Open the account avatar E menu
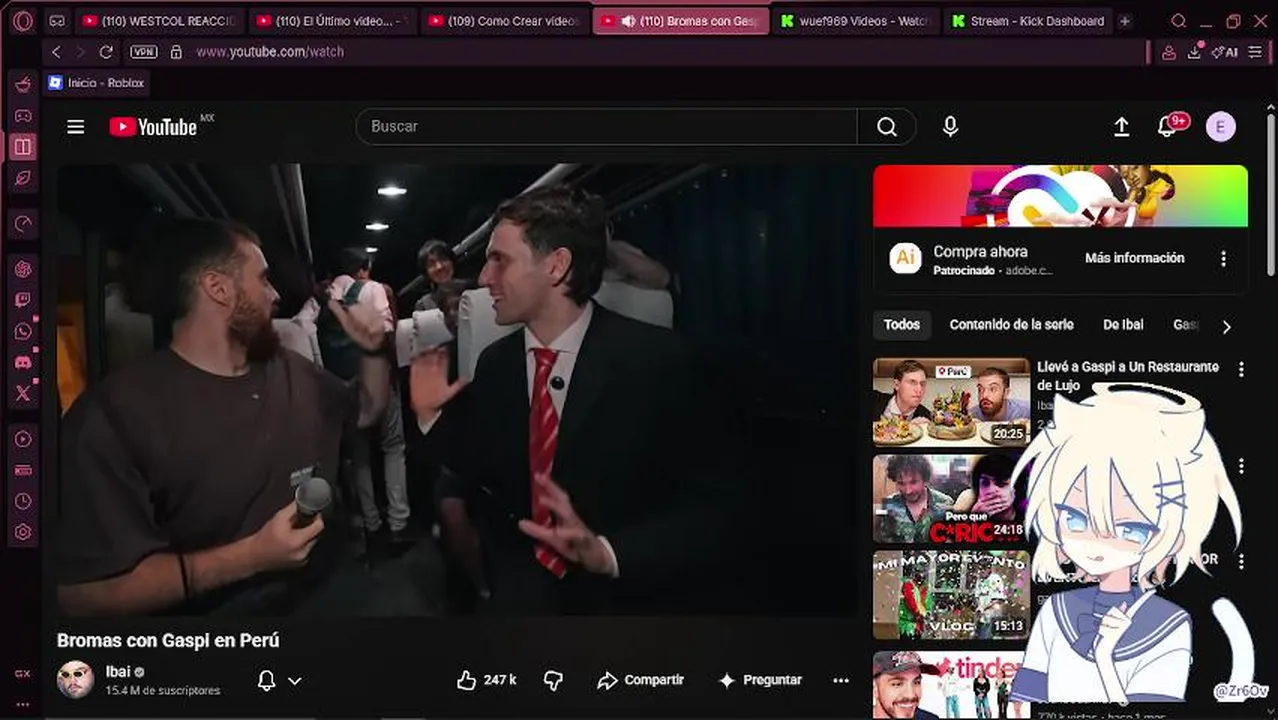1278x720 pixels. tap(1220, 126)
